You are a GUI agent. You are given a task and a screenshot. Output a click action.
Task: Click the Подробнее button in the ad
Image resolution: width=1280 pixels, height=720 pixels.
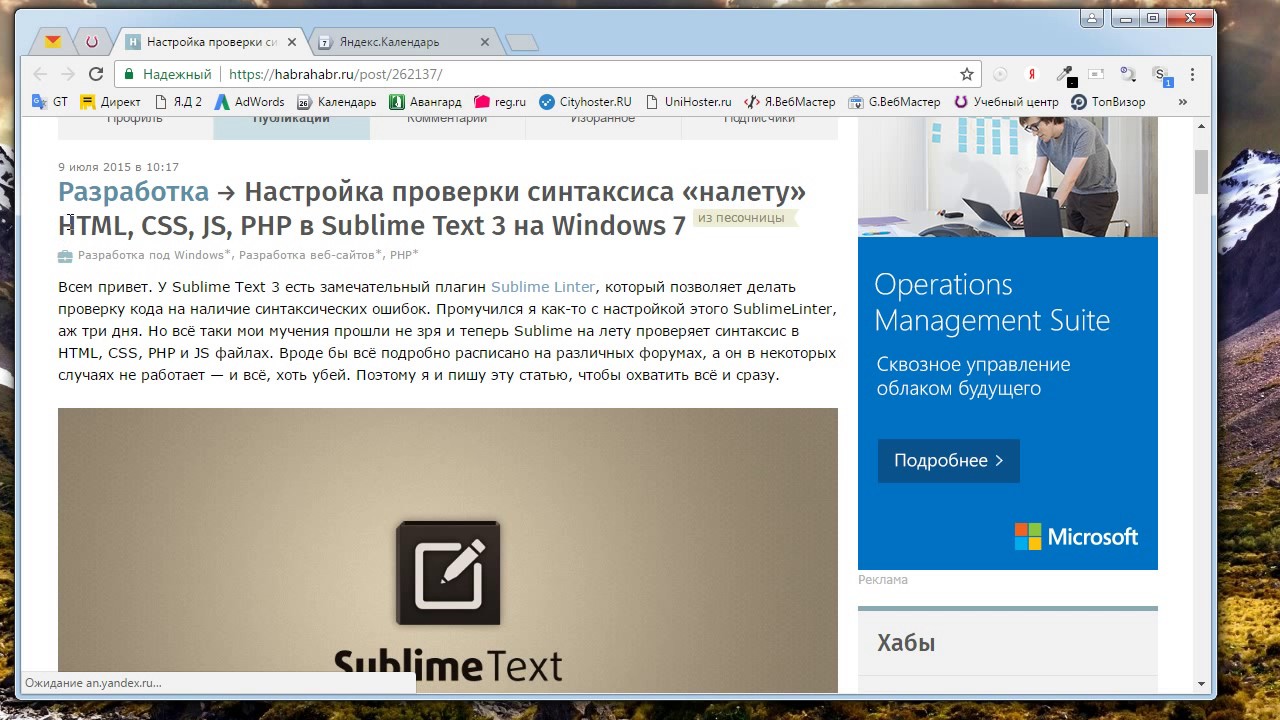949,460
